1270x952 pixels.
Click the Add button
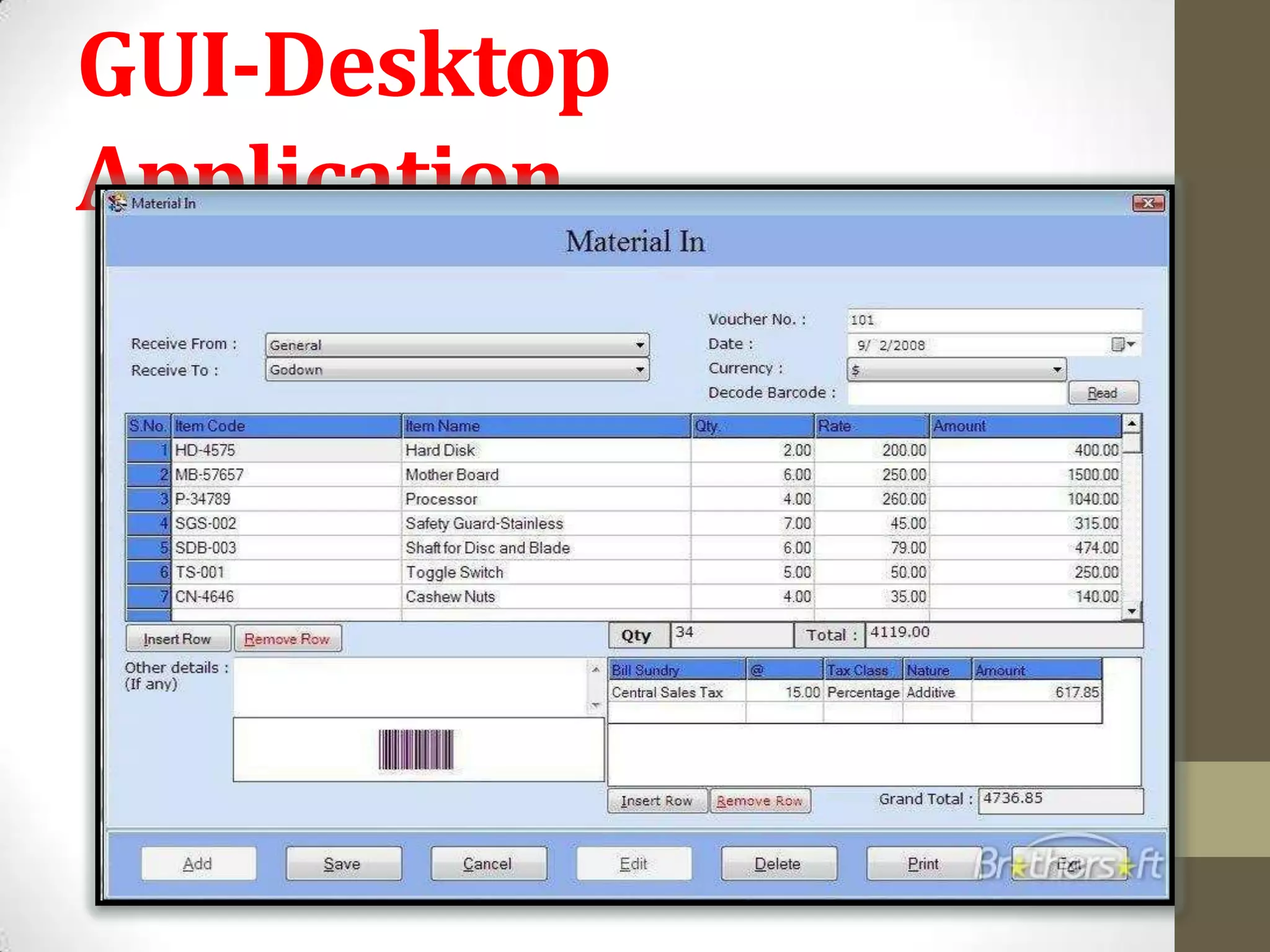coord(198,863)
